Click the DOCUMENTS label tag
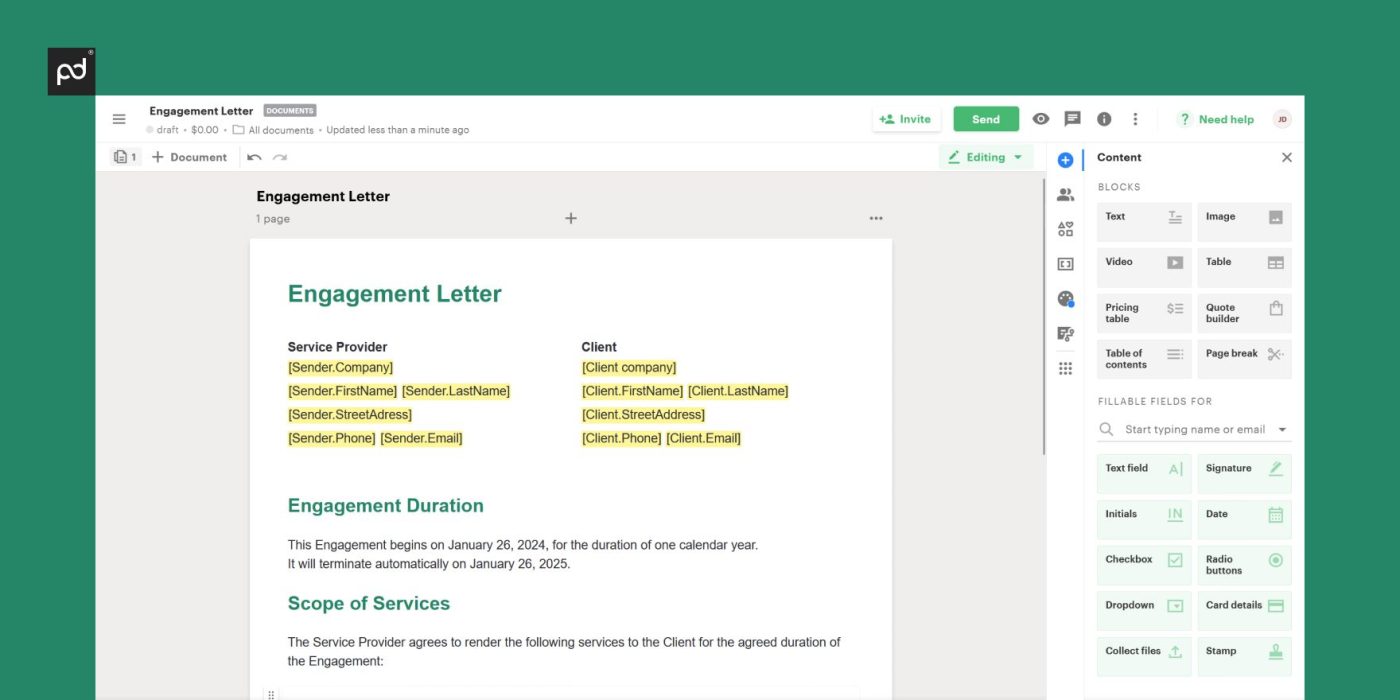The width and height of the screenshot is (1400, 700). pyautogui.click(x=289, y=110)
